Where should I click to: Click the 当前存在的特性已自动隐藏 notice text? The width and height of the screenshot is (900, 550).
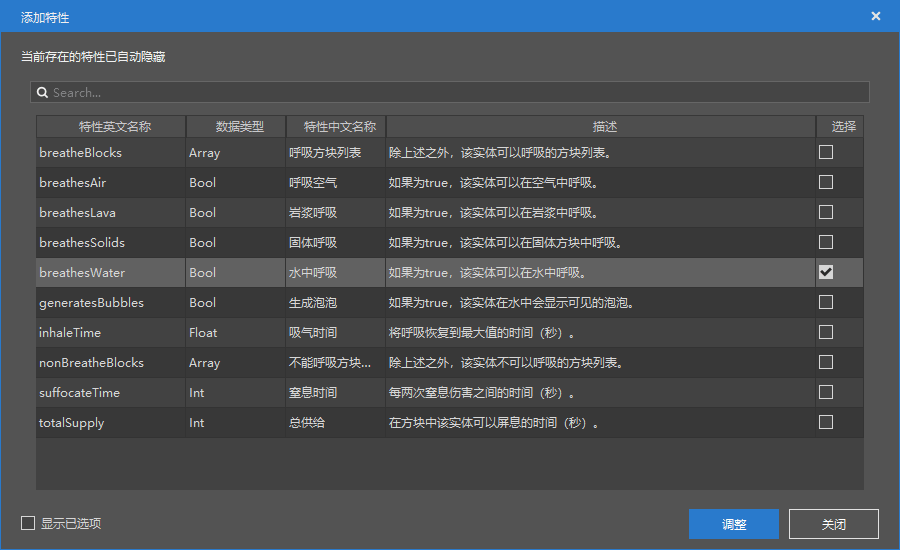pyautogui.click(x=93, y=56)
